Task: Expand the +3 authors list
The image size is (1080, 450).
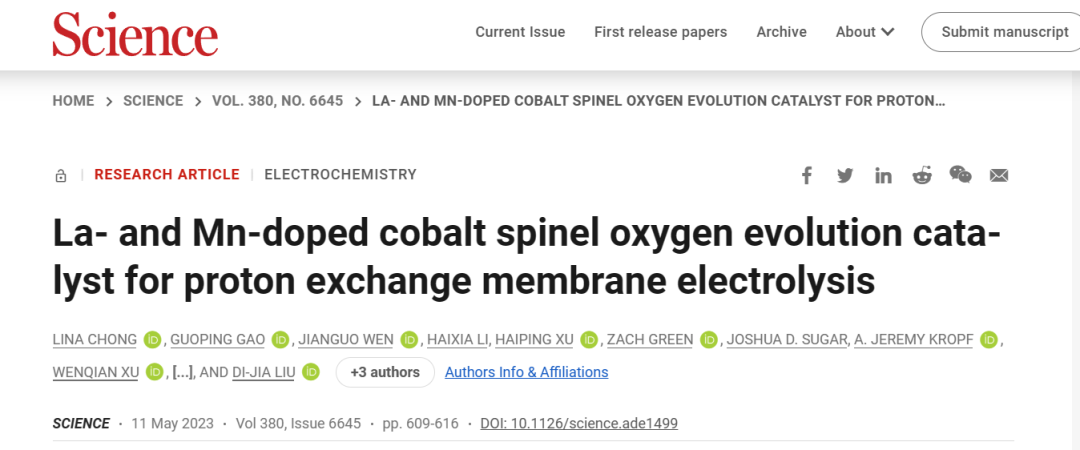Action: (x=385, y=372)
